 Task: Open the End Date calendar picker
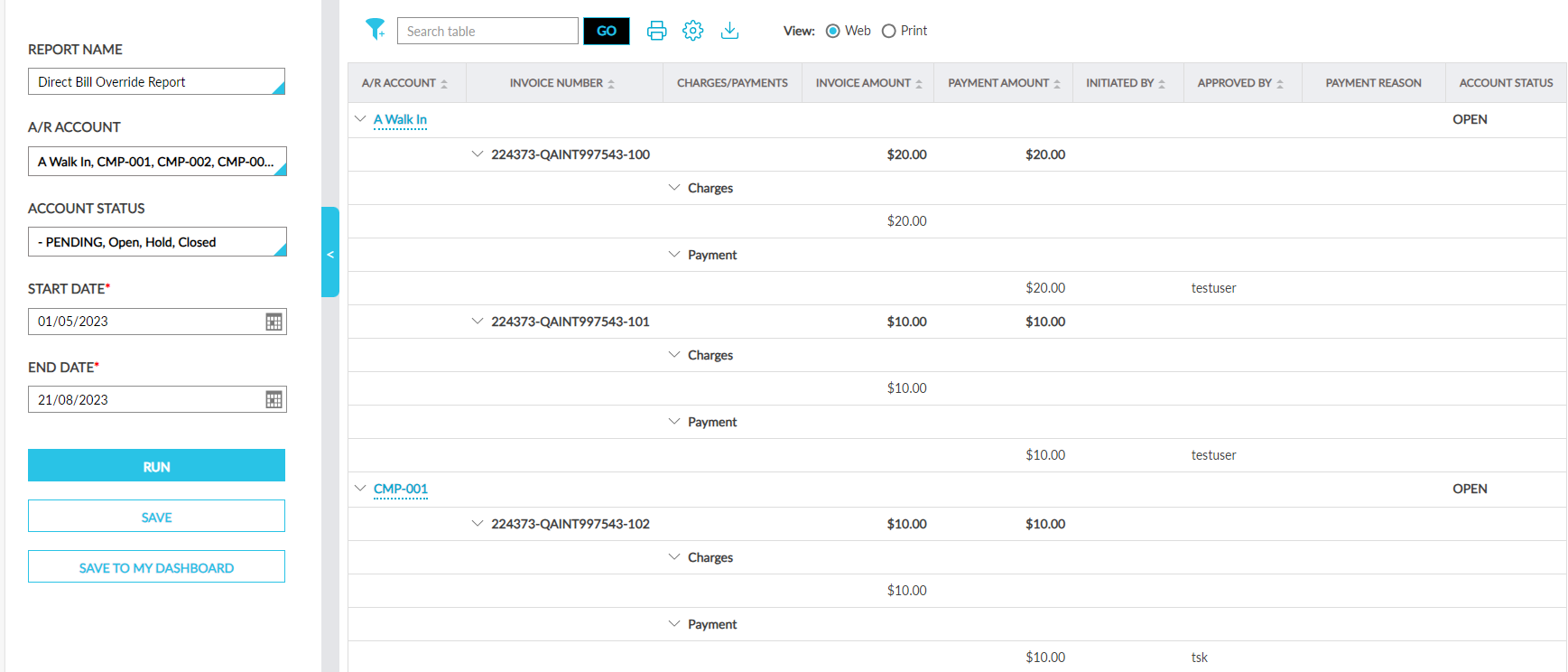click(x=274, y=399)
